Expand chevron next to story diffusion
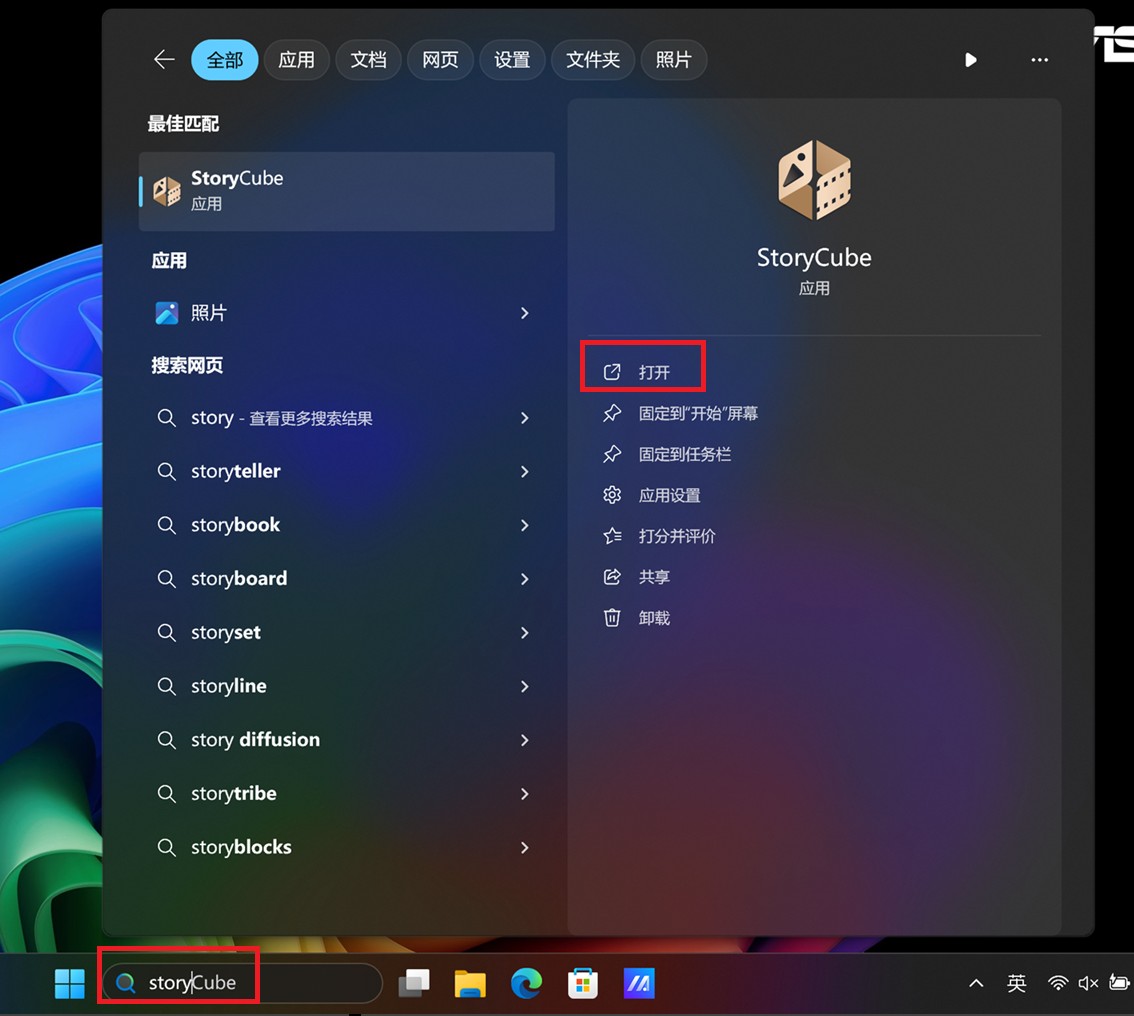This screenshot has width=1134, height=1016. tap(525, 740)
